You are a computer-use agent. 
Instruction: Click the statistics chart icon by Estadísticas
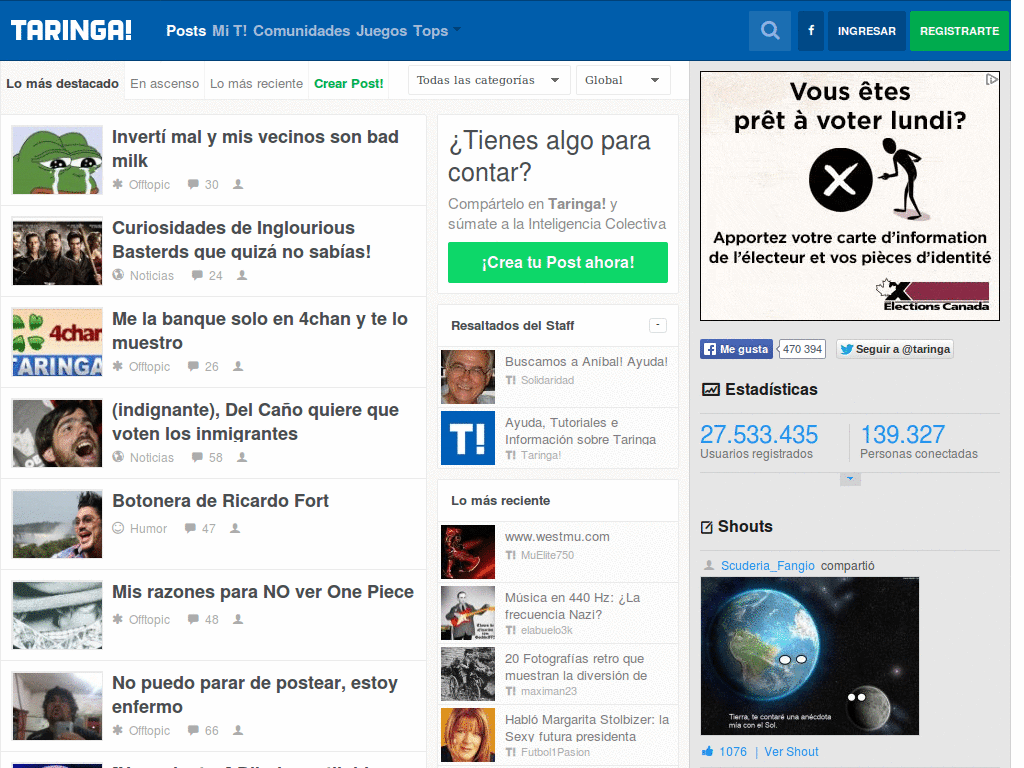click(x=711, y=390)
